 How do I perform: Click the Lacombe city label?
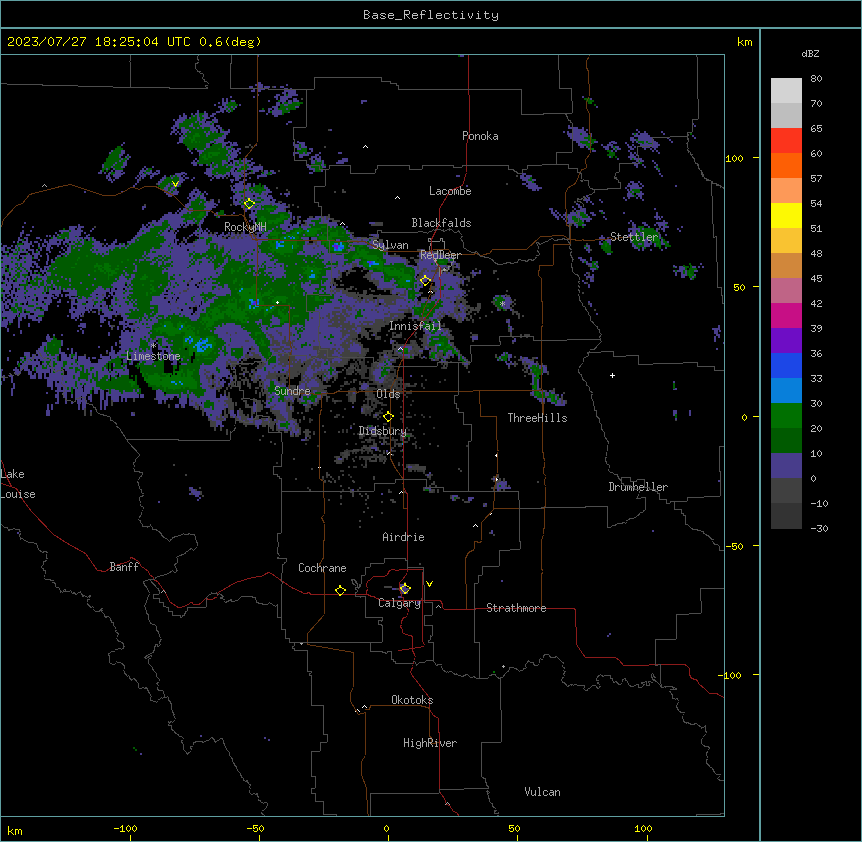click(450, 191)
